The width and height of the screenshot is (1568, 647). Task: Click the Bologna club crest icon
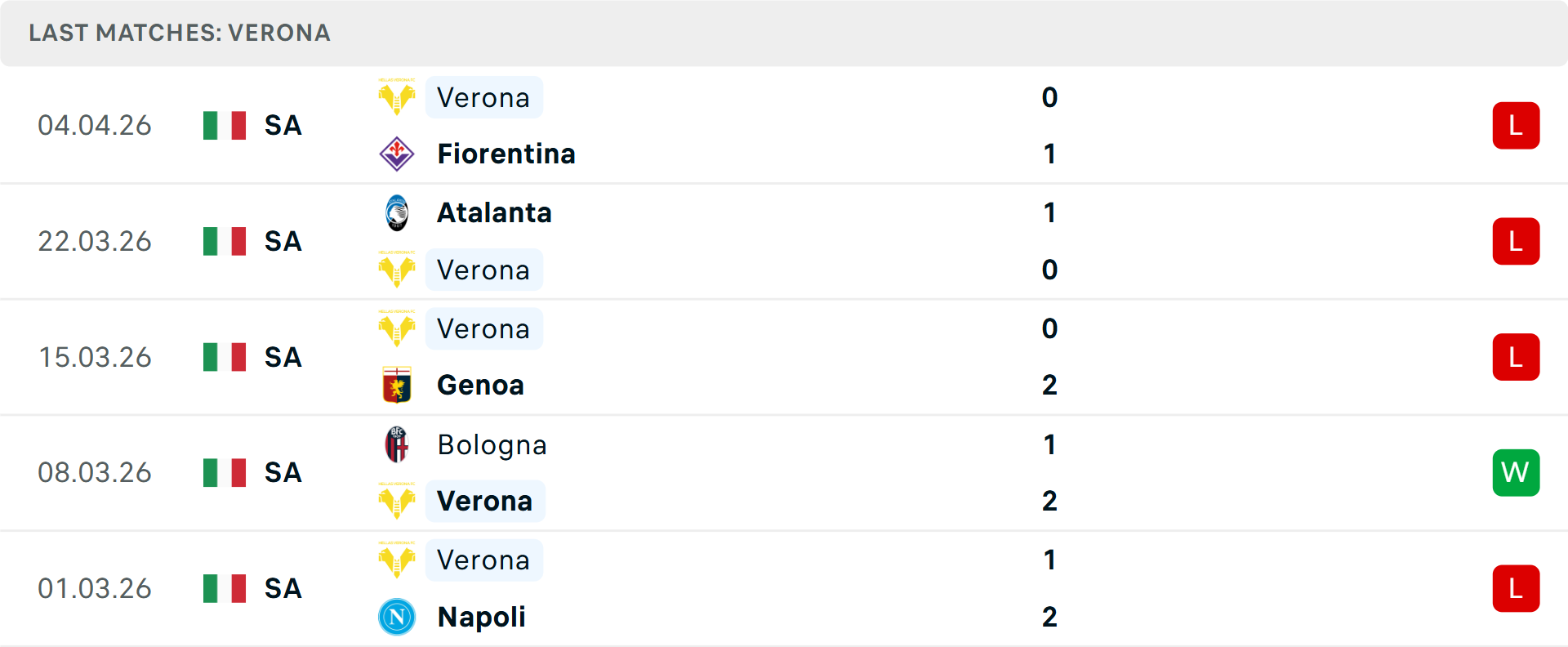tap(397, 444)
